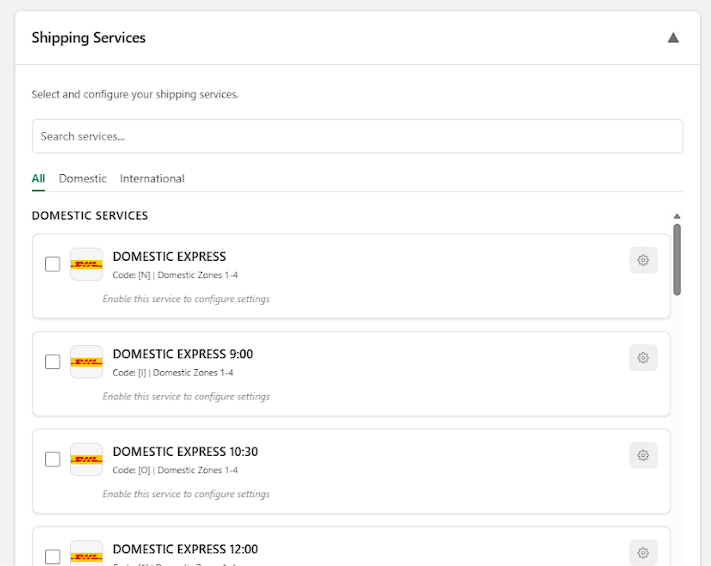The image size is (711, 566).
Task: Select the DOMESTIC EXPRESS 12:00 checkbox
Action: coord(53,556)
